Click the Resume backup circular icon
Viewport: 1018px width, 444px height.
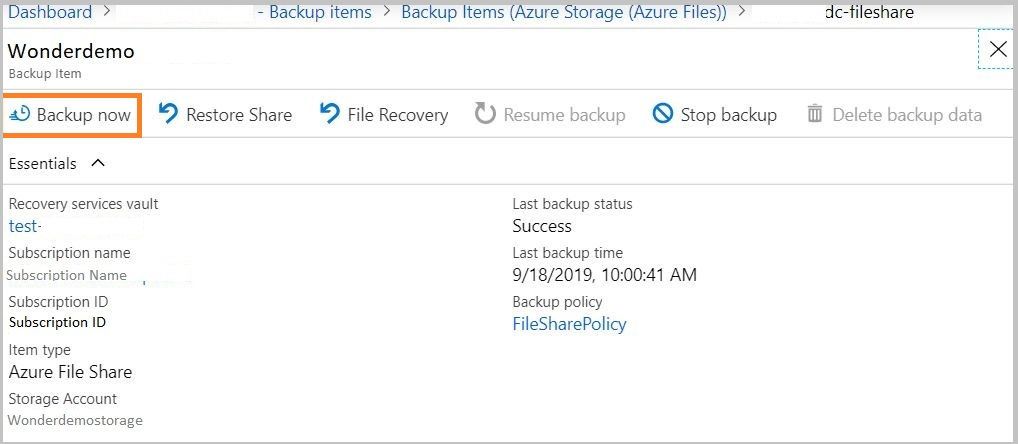tap(485, 114)
